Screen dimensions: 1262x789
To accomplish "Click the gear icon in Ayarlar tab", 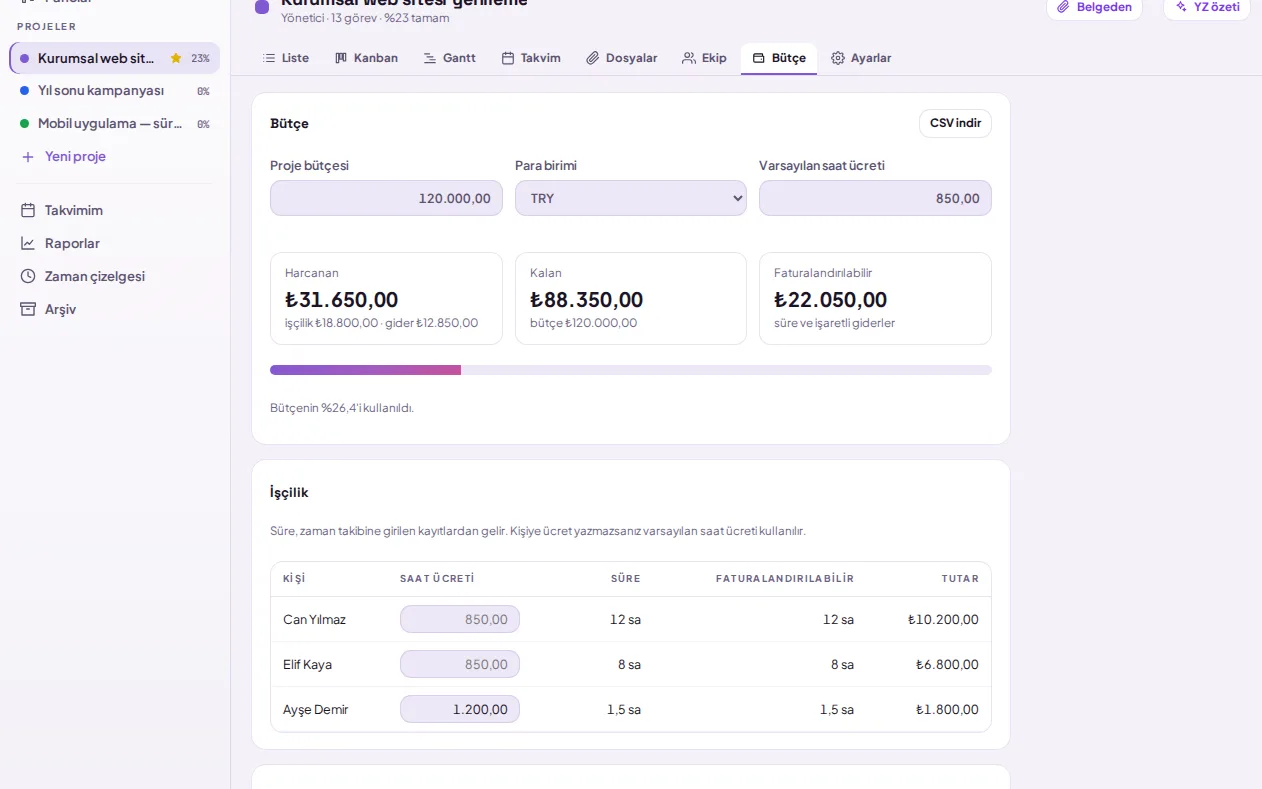I will (838, 58).
